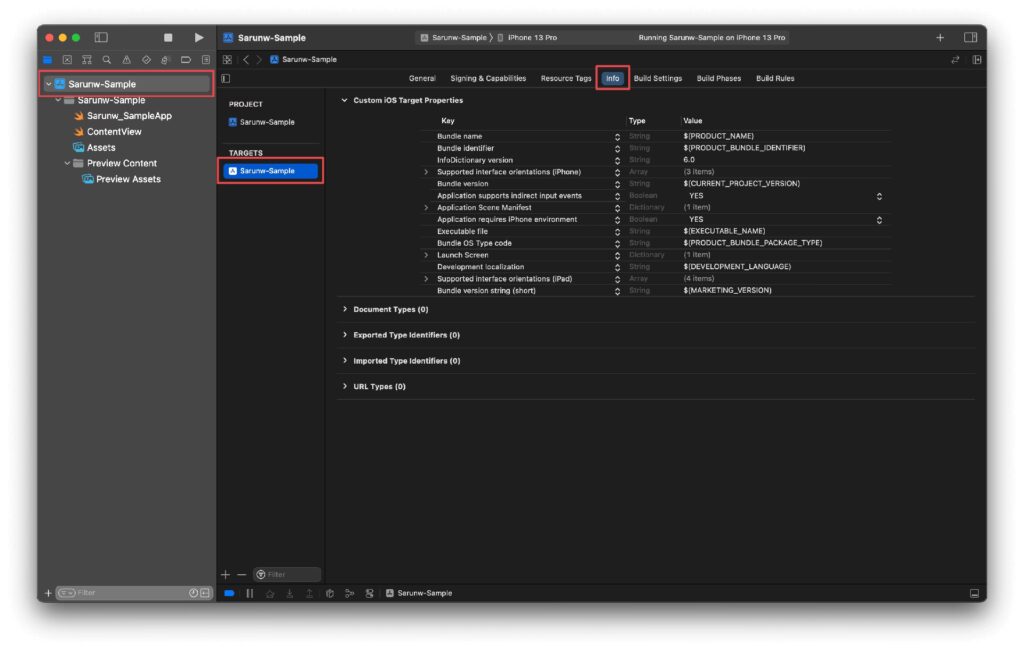Viewport: 1024px width, 651px height.
Task: Toggle the inspector panel on the right
Action: click(970, 37)
